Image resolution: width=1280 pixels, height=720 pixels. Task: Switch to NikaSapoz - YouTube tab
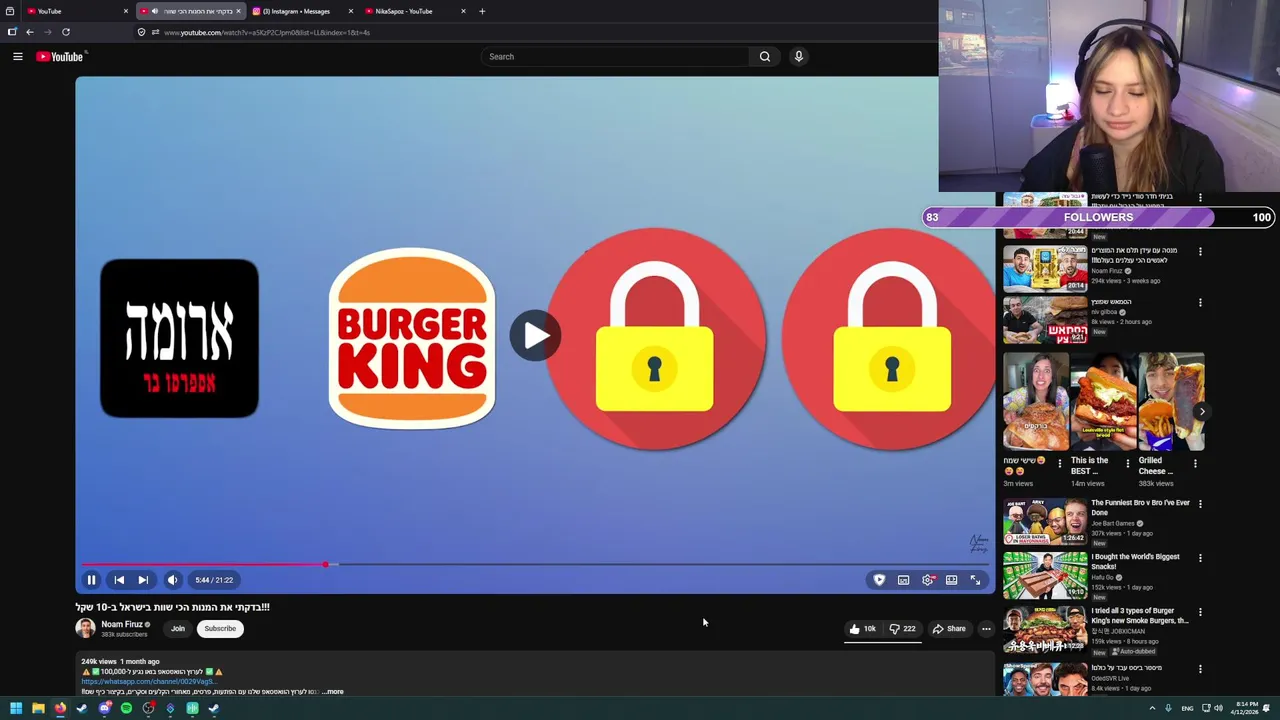[415, 11]
